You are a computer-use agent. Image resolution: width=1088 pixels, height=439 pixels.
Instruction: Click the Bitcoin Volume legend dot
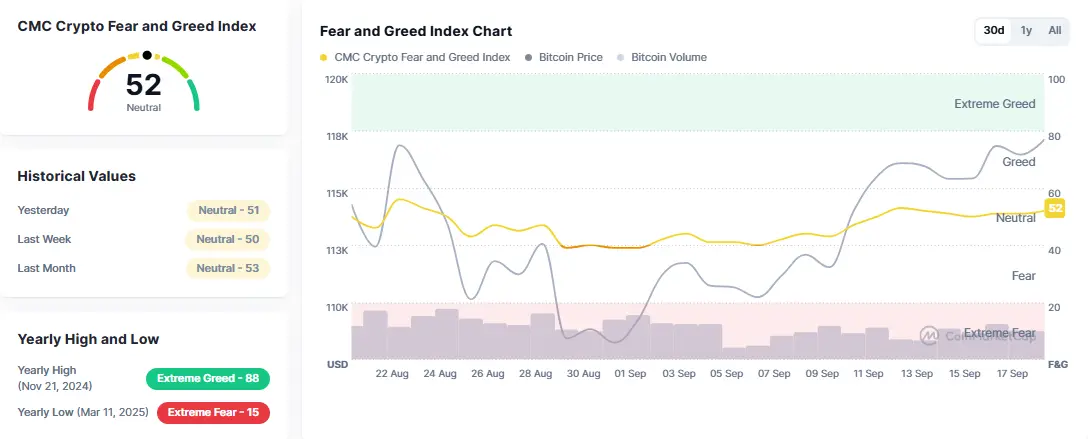[x=621, y=58]
